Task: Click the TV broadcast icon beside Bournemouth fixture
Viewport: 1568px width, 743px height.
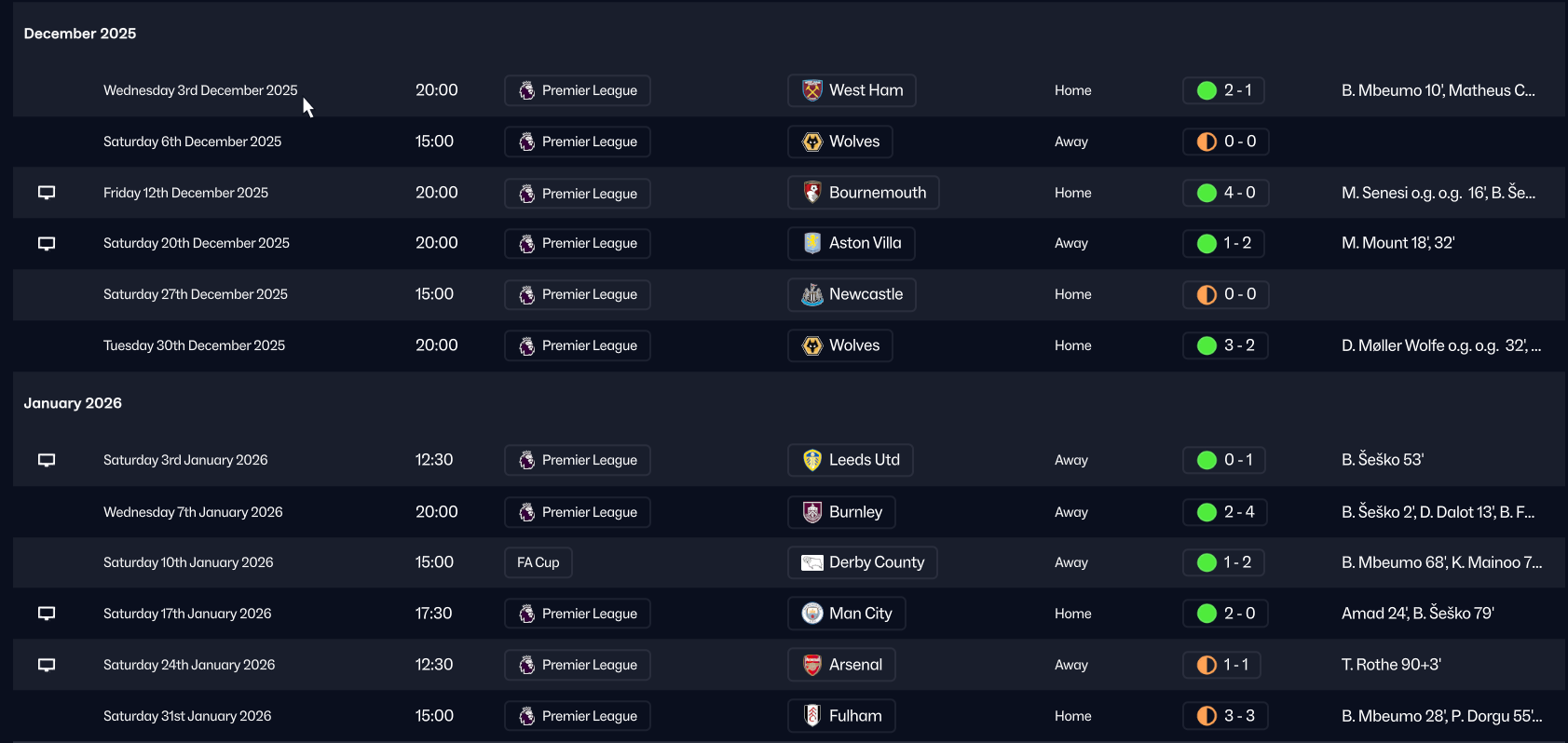Action: (47, 193)
